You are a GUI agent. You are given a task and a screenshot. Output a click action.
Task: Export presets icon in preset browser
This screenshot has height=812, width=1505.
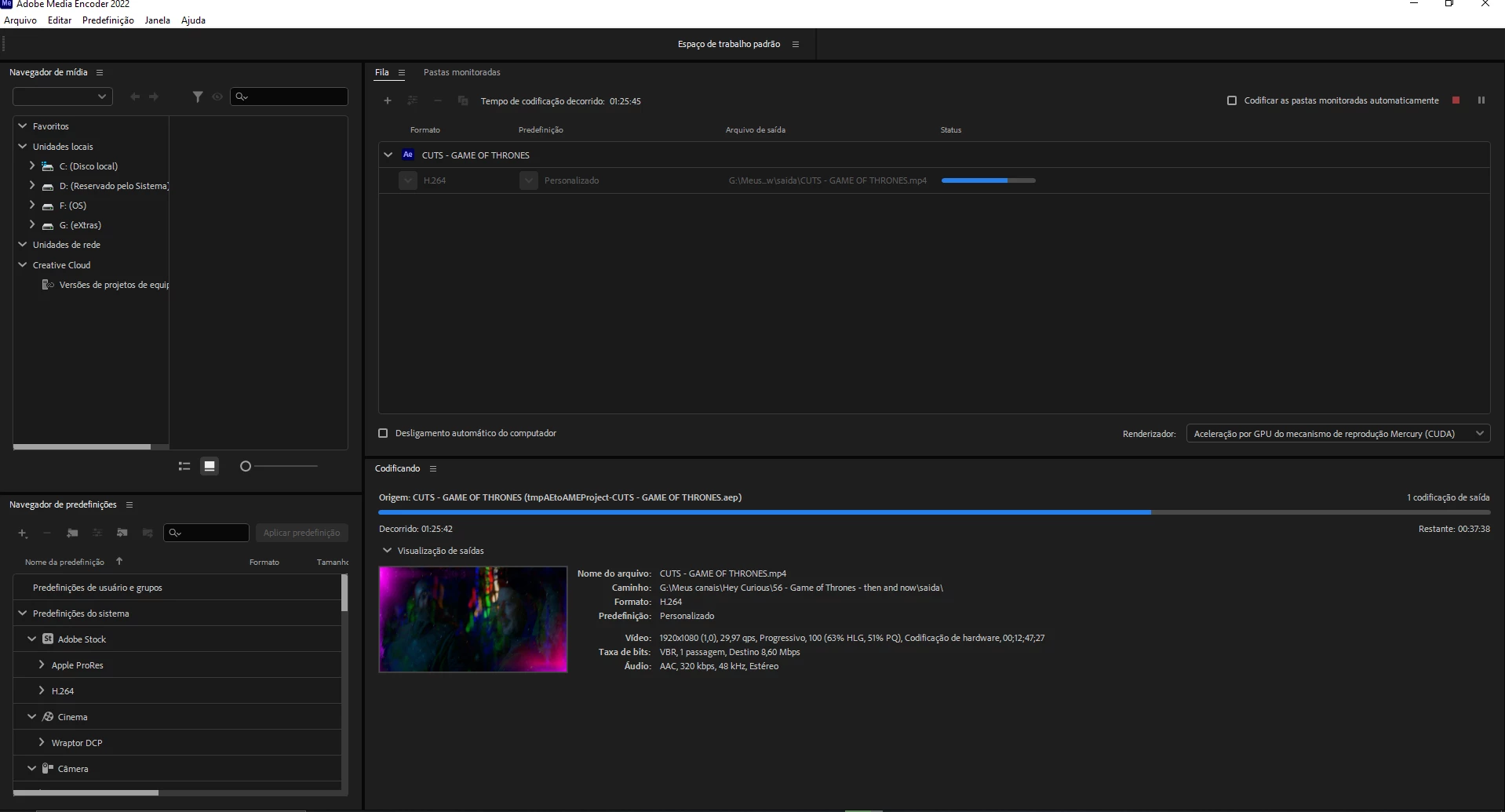[x=148, y=533]
